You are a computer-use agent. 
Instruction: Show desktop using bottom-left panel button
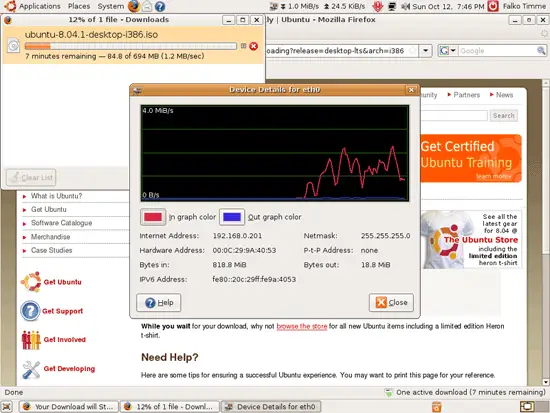click(x=7, y=407)
